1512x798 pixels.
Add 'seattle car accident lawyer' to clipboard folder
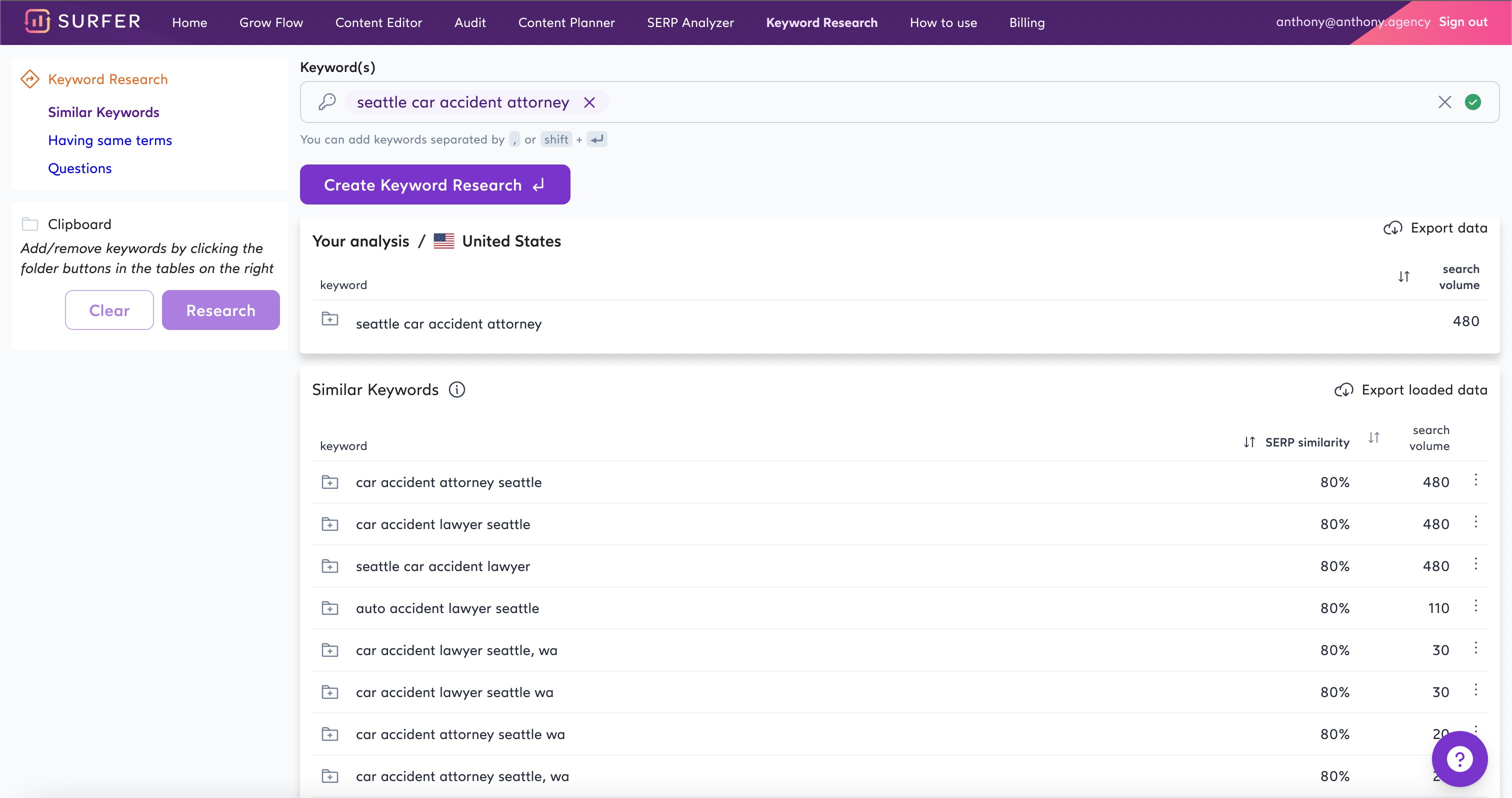click(330, 566)
